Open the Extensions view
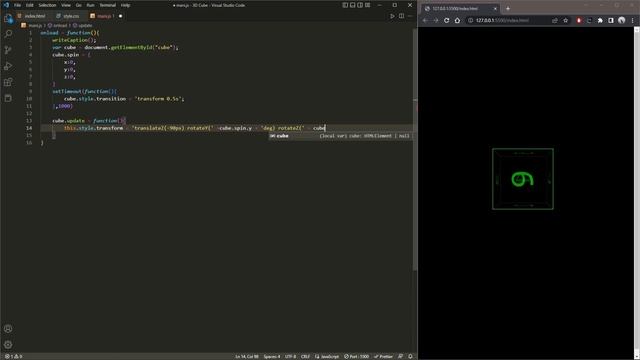This screenshot has height=360, width=640. [8, 82]
